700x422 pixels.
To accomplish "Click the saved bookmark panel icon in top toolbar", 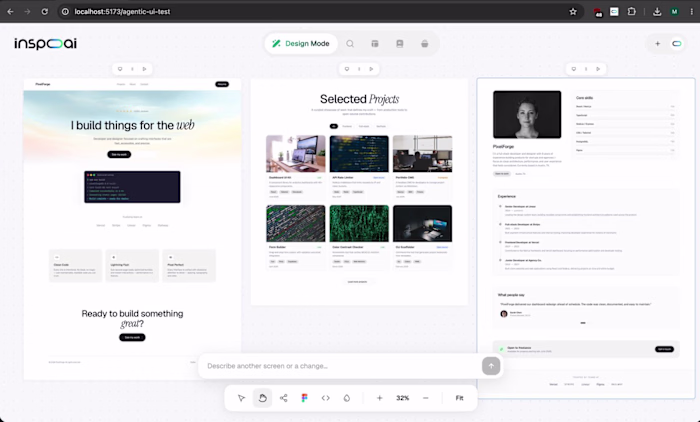I will click(400, 43).
